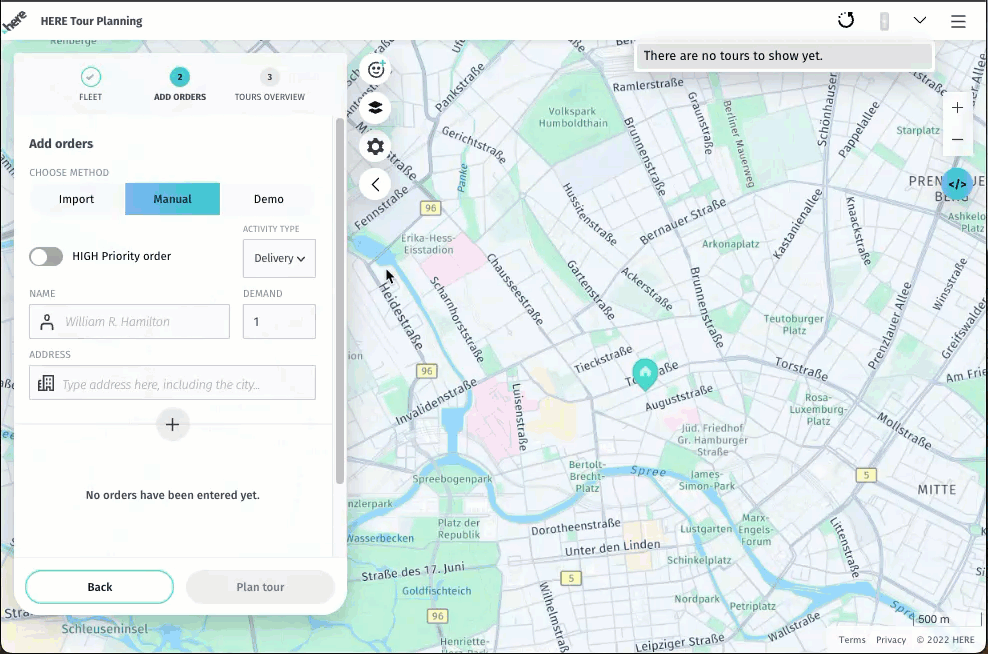988x654 pixels.
Task: Click the 'Volkspark Humboldthain' map label
Action: 573,117
